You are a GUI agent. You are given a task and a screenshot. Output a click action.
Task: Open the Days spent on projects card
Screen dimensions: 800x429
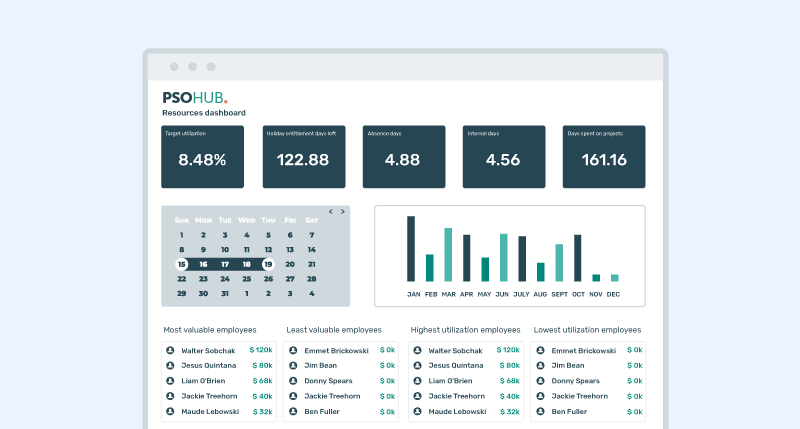click(604, 156)
